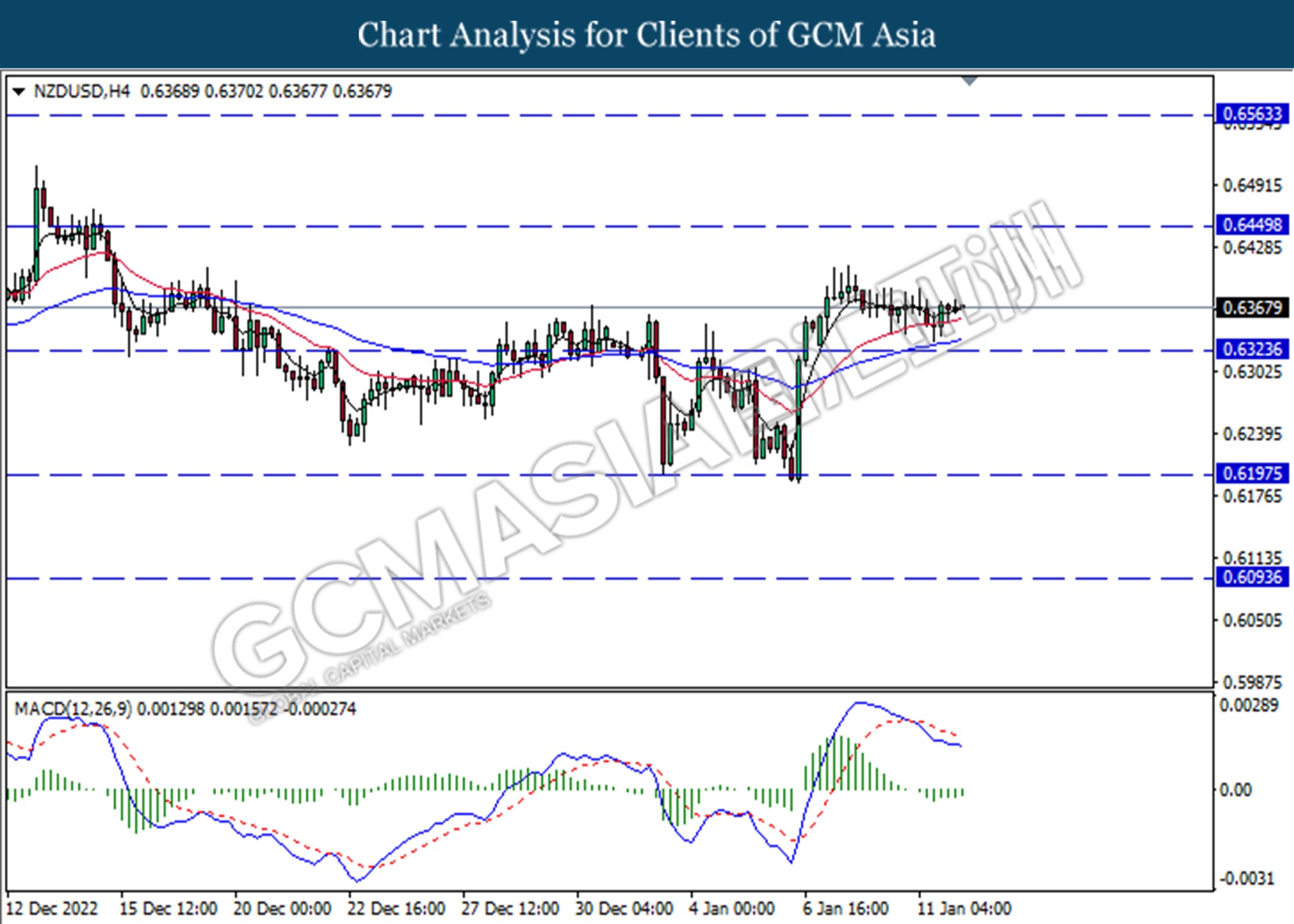Click the MACD zero level 0.00 label
This screenshot has width=1294, height=924.
click(x=1235, y=790)
